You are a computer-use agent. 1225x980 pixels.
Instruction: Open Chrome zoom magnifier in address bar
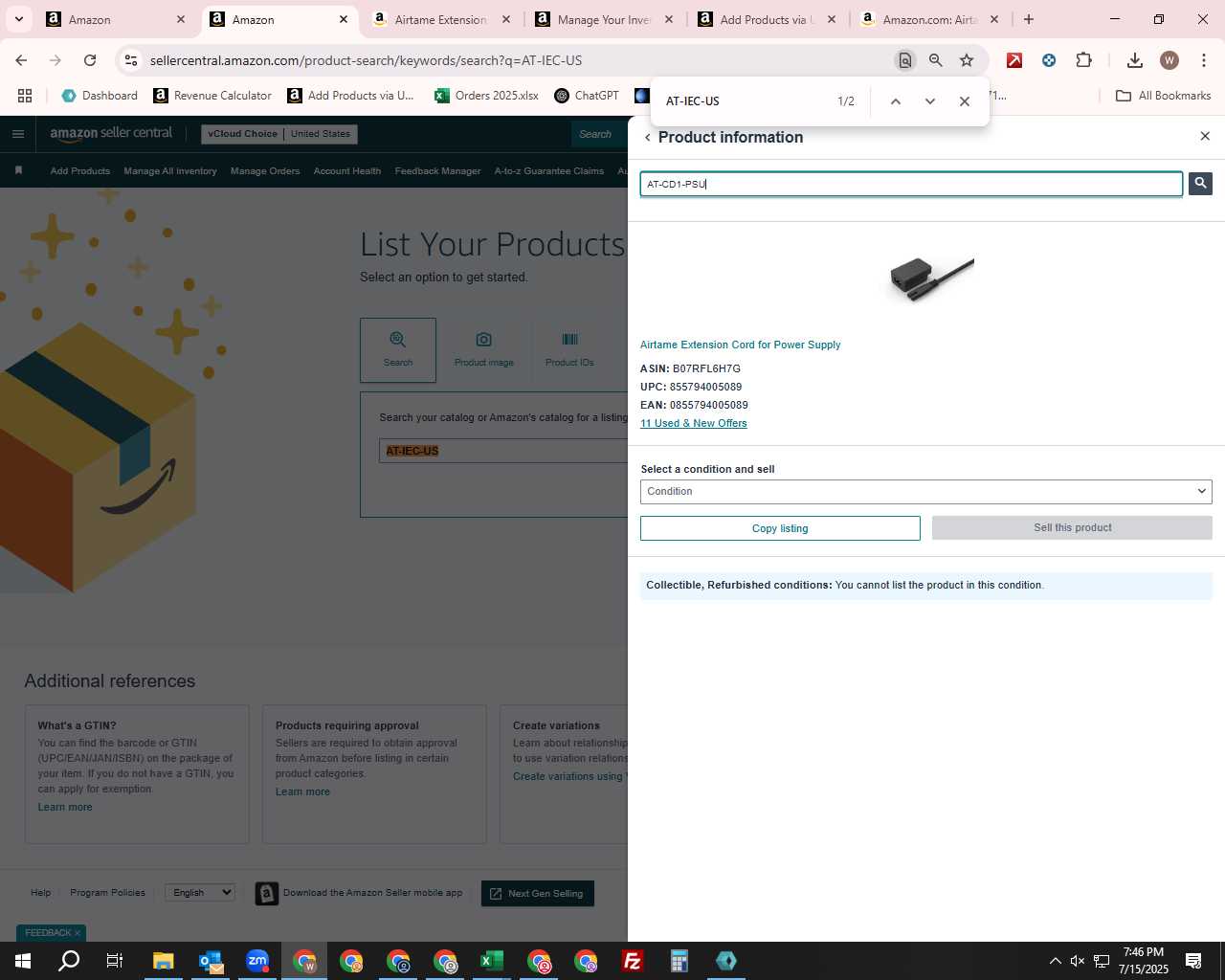point(936,60)
